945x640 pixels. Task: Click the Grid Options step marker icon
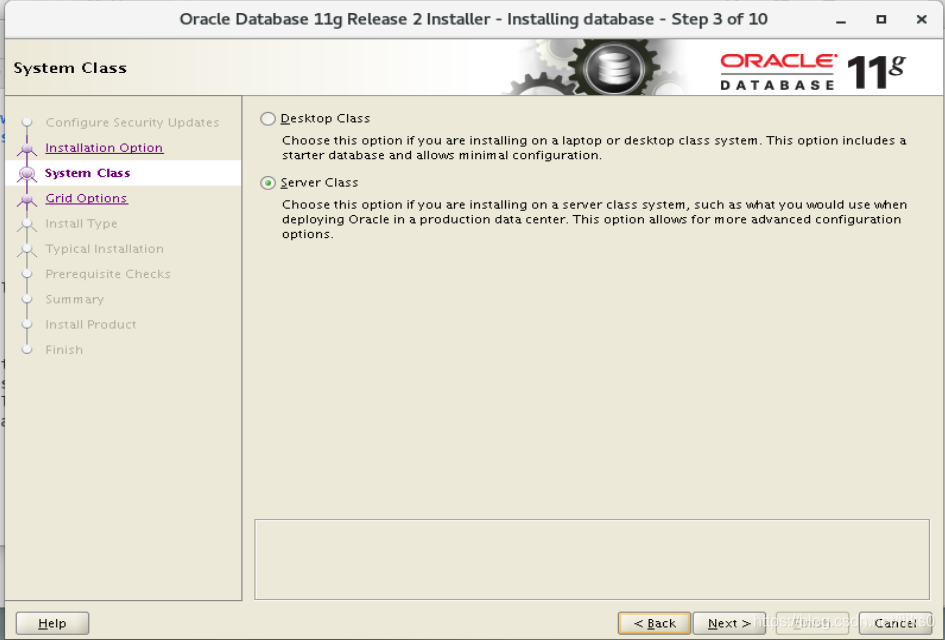(x=27, y=199)
